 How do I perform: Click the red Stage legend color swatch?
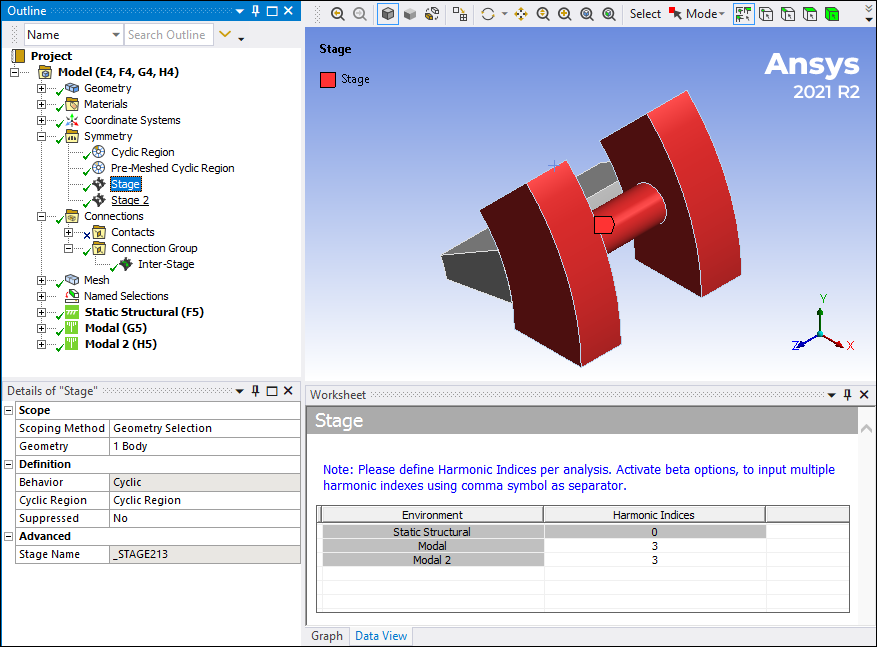327,79
